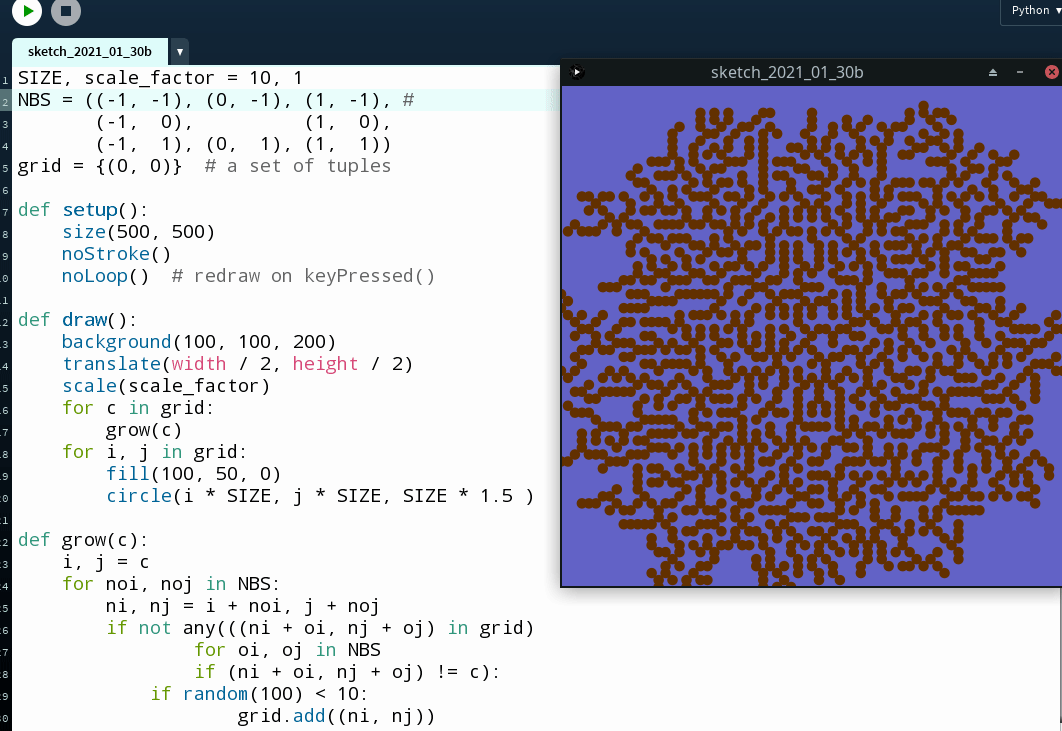Click the 'def grow(c):' line
This screenshot has width=1062, height=731.
pyautogui.click(x=82, y=540)
